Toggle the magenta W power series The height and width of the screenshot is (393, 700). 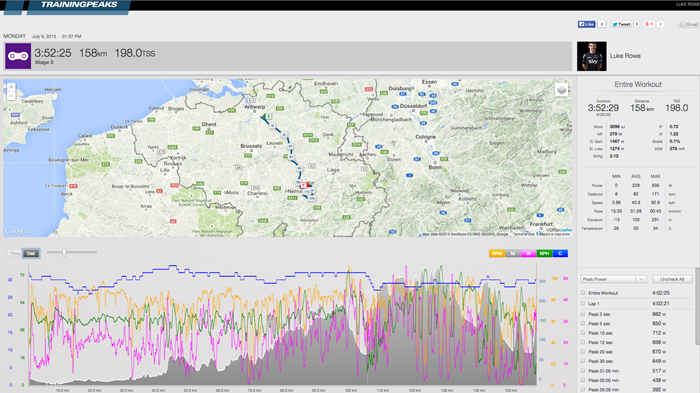pyautogui.click(x=528, y=253)
